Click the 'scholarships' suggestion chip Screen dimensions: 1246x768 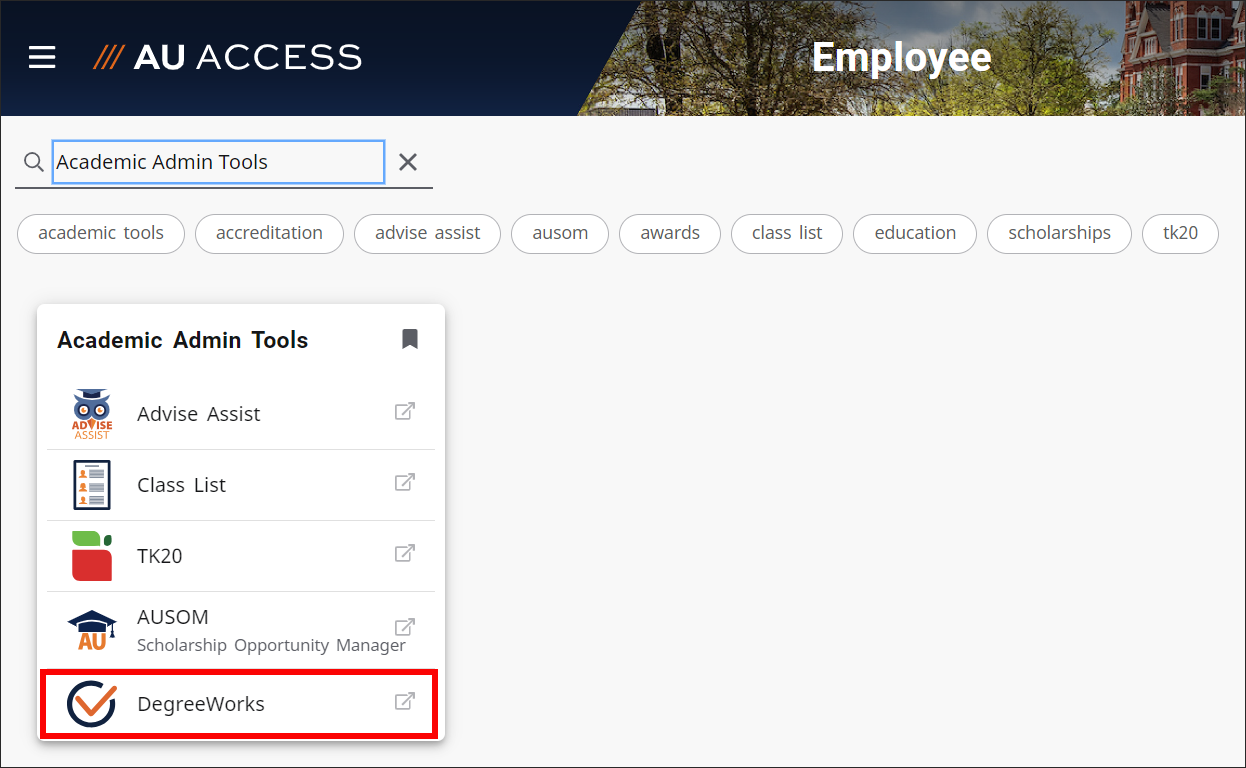pos(1059,233)
